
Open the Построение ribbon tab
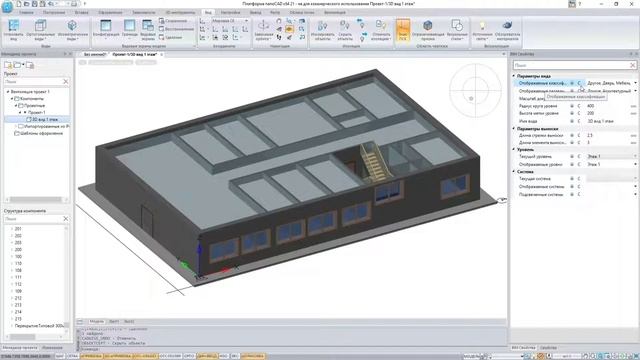click(x=54, y=13)
